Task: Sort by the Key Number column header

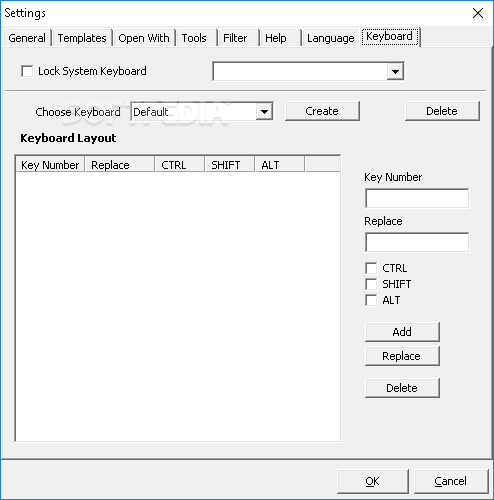Action: [50, 165]
